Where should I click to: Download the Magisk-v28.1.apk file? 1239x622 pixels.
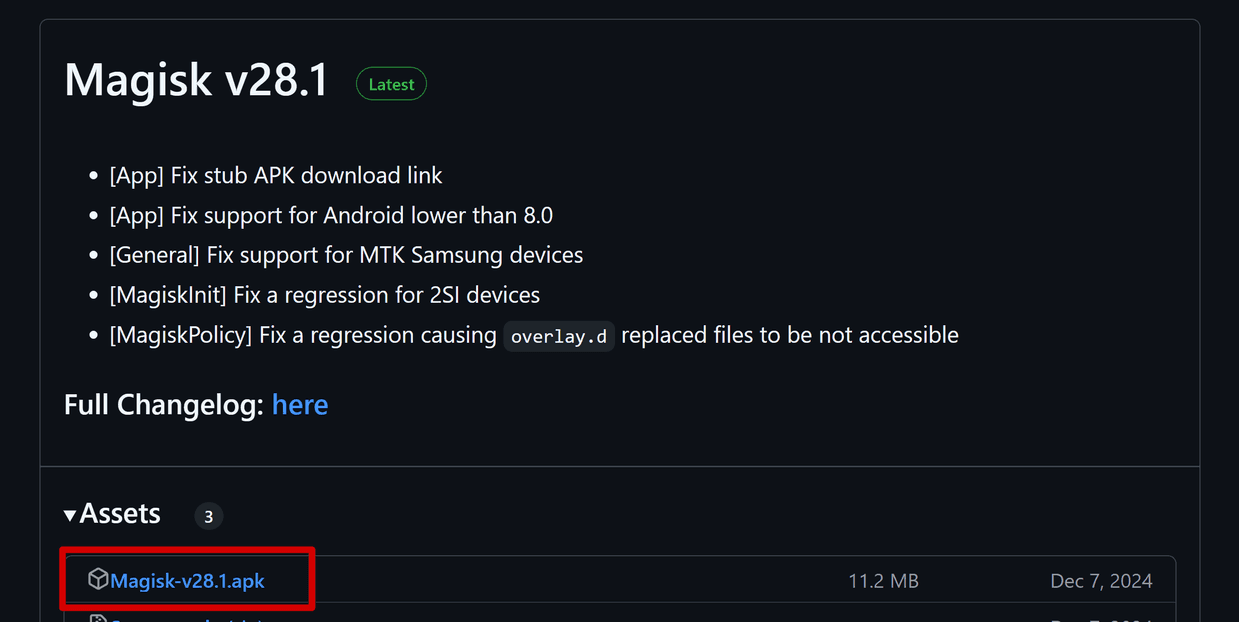click(187, 581)
